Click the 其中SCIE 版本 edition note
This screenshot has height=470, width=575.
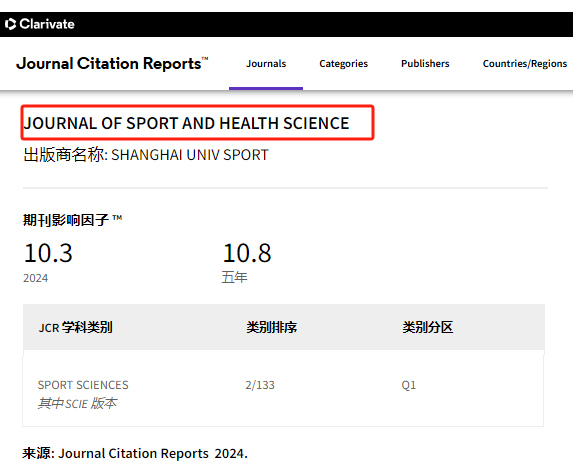pyautogui.click(x=77, y=403)
